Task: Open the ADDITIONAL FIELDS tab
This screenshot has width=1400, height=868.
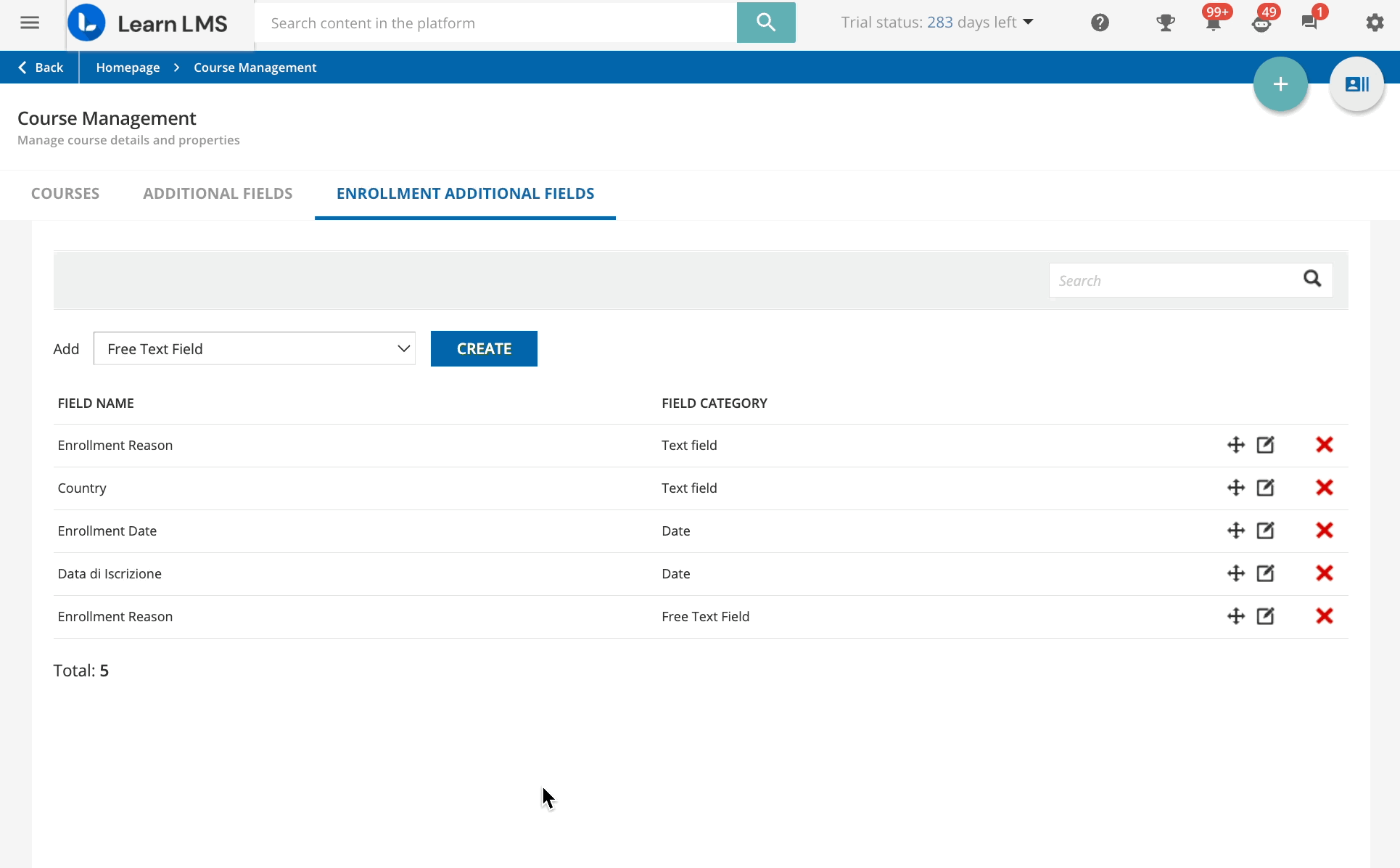Action: pos(218,193)
